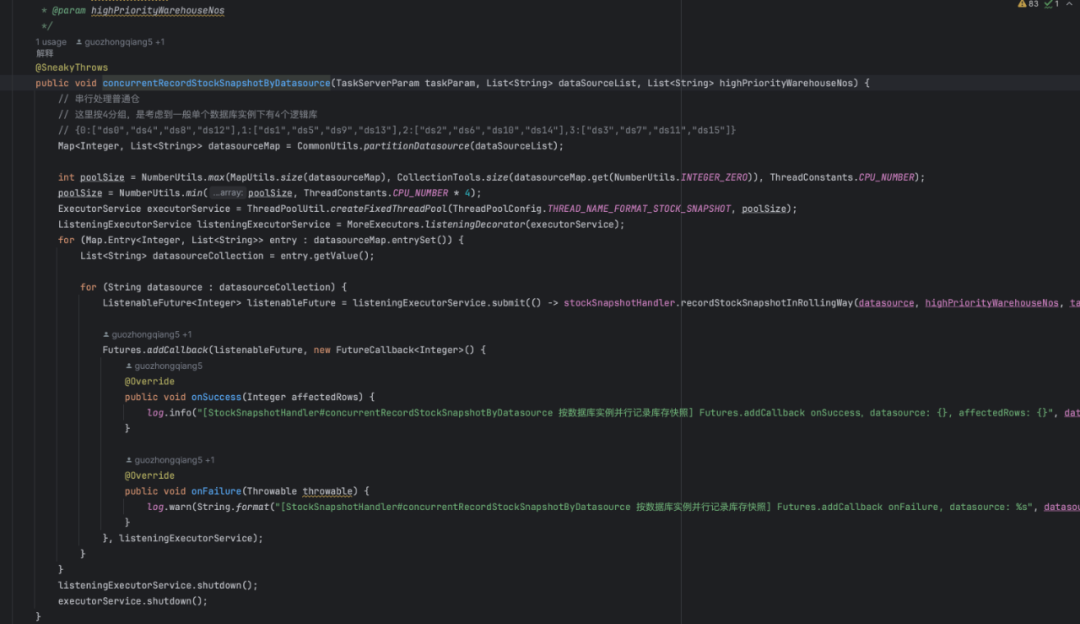Click the affectedRows parameter in the onSuccess signature
The width and height of the screenshot is (1080, 624).
coord(326,397)
